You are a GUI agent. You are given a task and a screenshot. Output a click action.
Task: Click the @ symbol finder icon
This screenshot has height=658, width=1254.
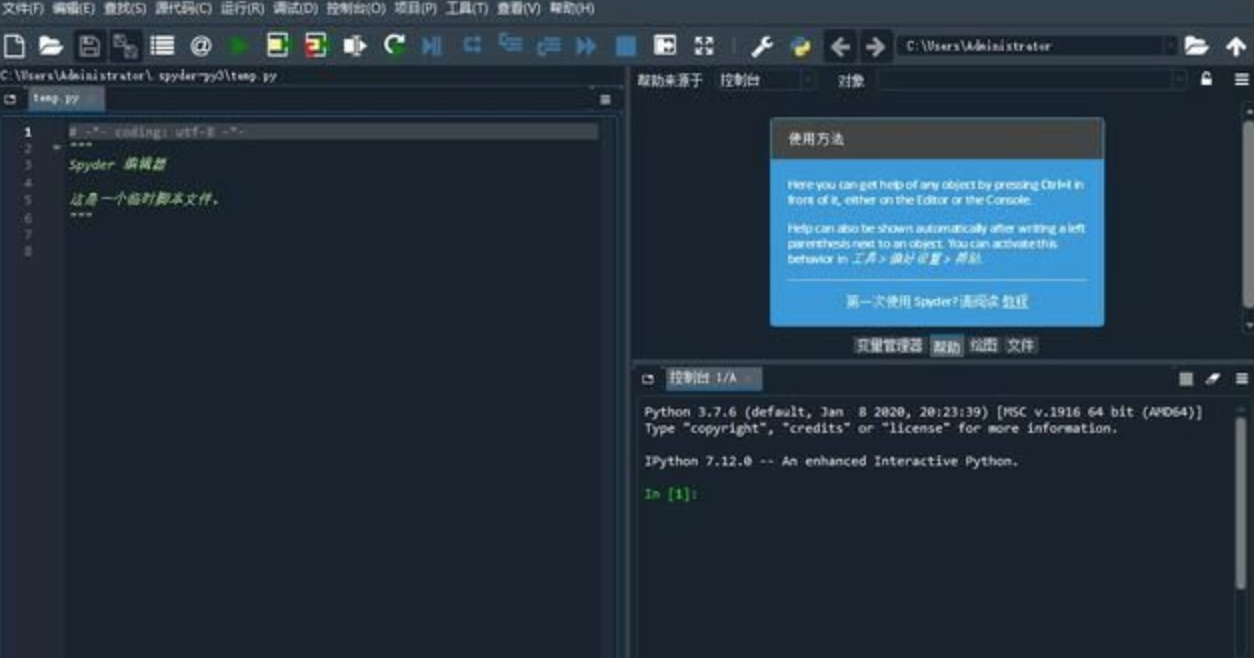[x=201, y=45]
